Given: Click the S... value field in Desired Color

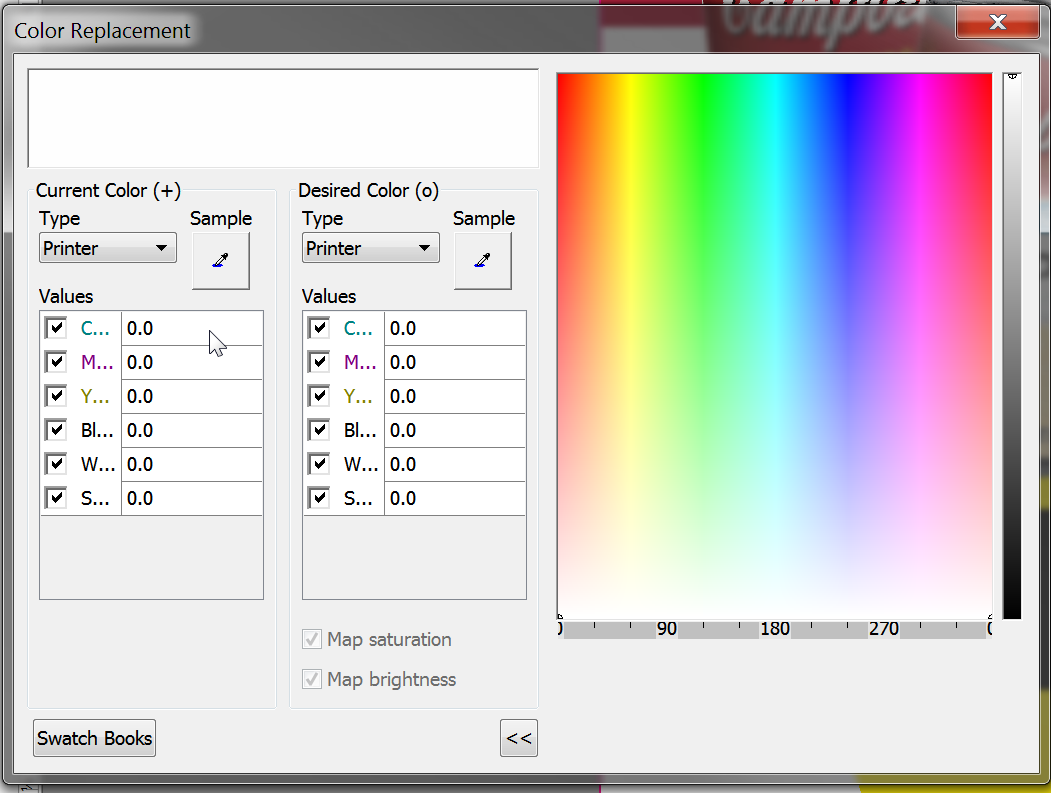Looking at the screenshot, I should (455, 499).
